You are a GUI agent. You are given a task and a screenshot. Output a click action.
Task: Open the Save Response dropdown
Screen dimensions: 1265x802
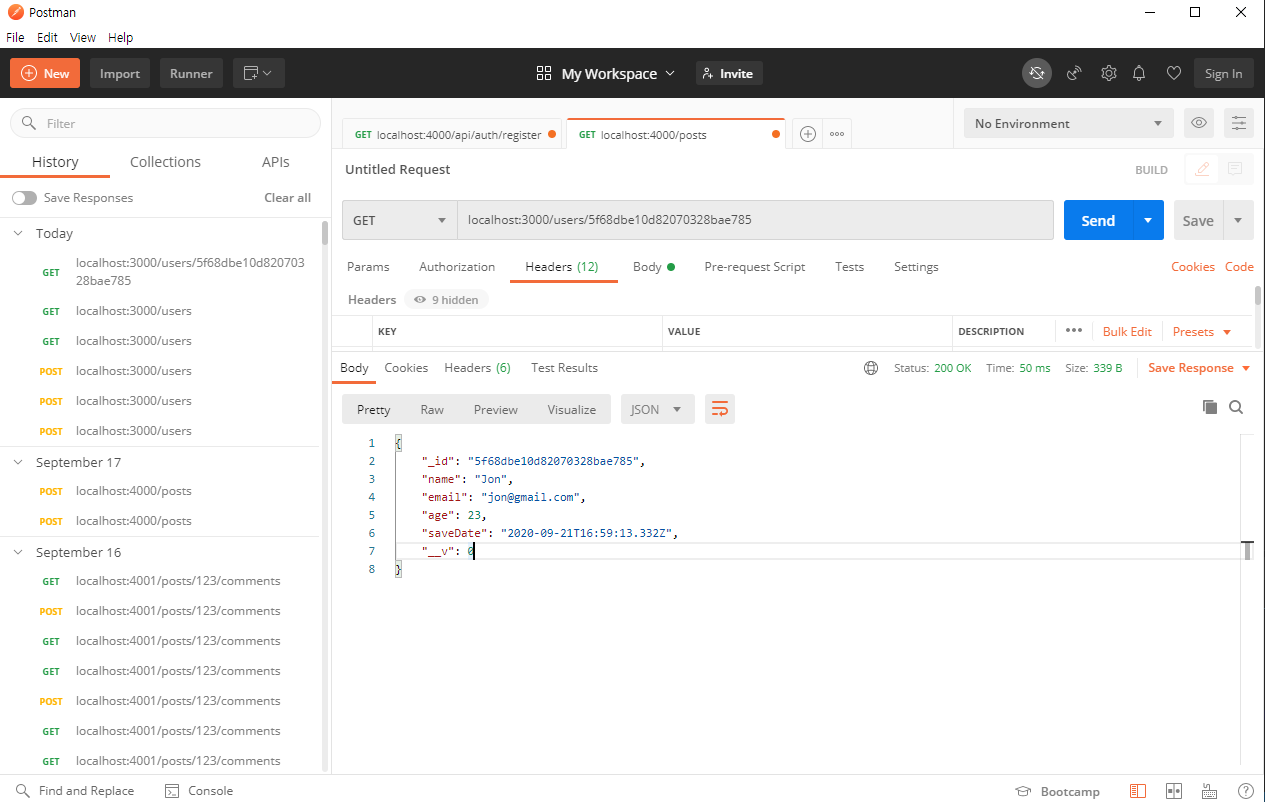[1199, 368]
